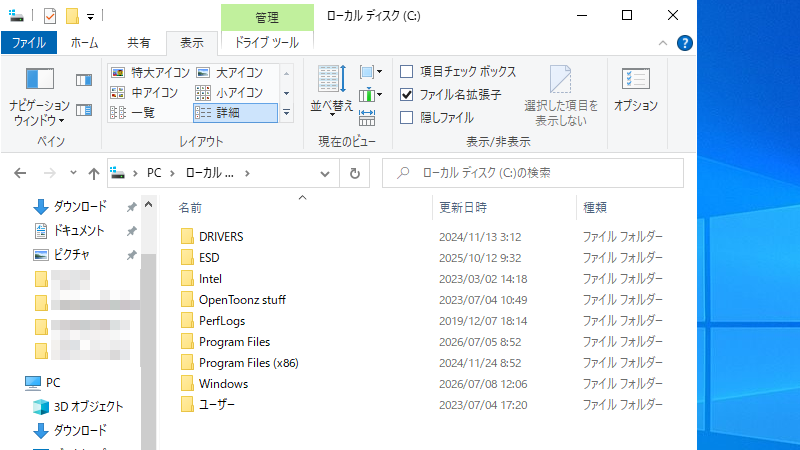Click the New Folder quick access icon

click(72, 16)
